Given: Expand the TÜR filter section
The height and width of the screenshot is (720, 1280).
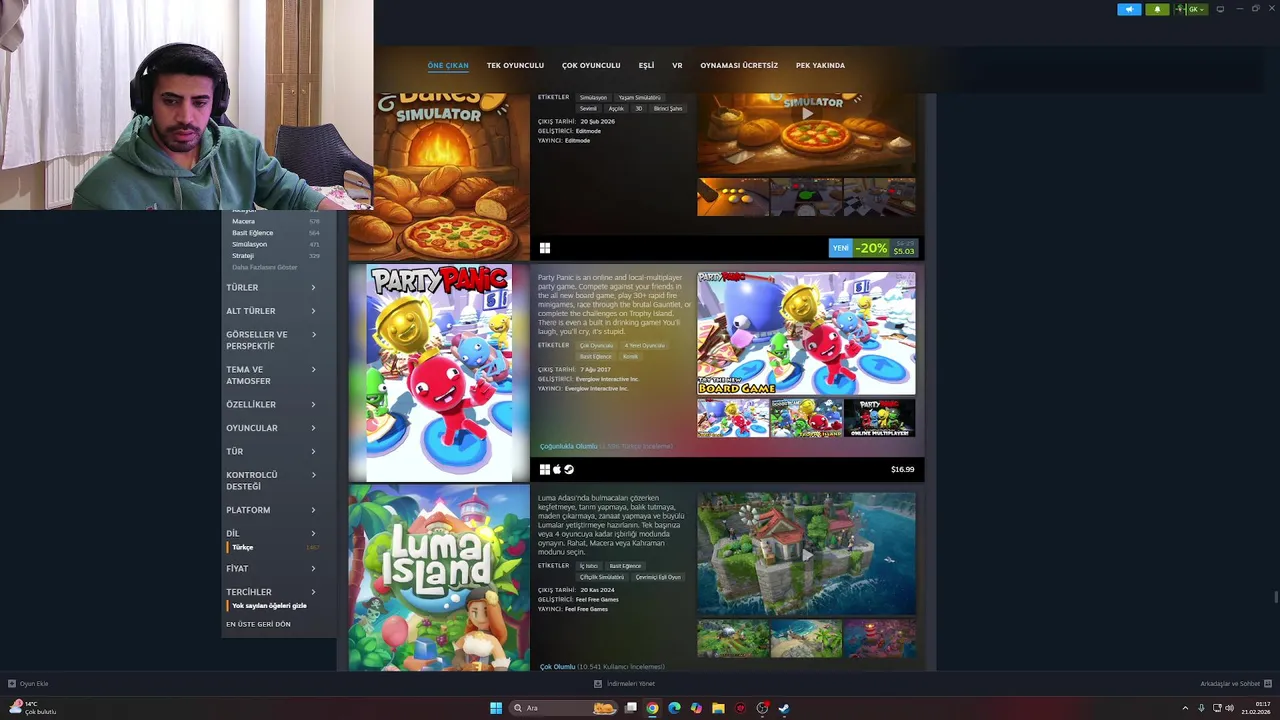Looking at the screenshot, I should pyautogui.click(x=271, y=451).
